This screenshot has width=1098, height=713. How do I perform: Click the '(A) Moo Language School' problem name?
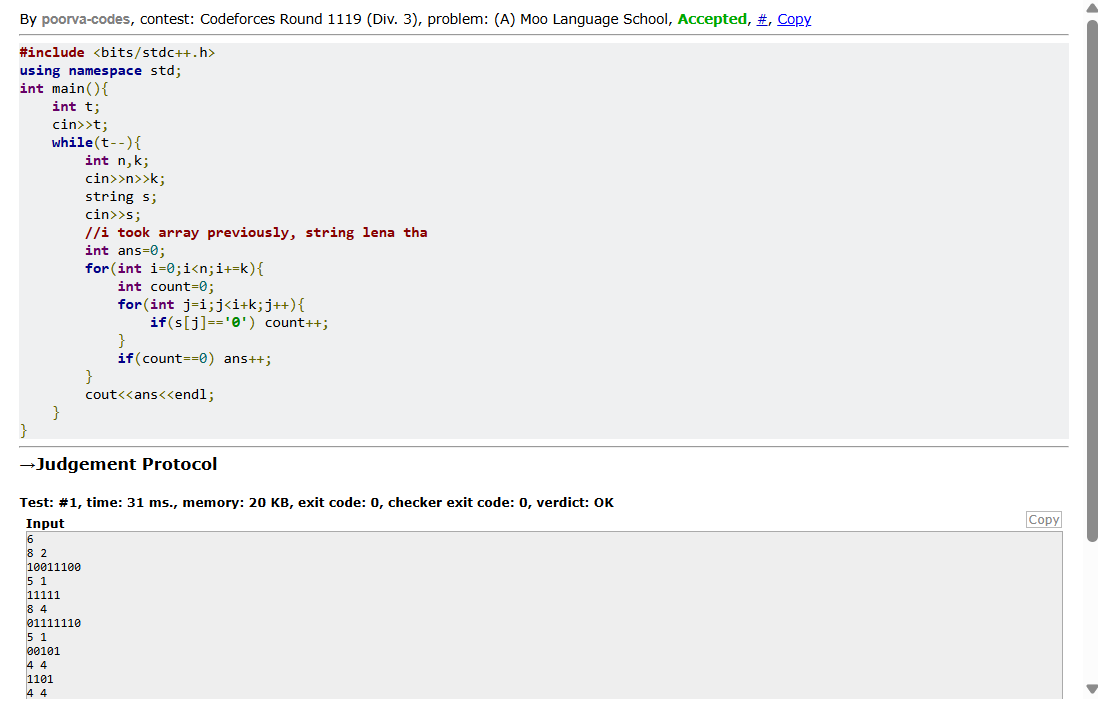click(581, 20)
